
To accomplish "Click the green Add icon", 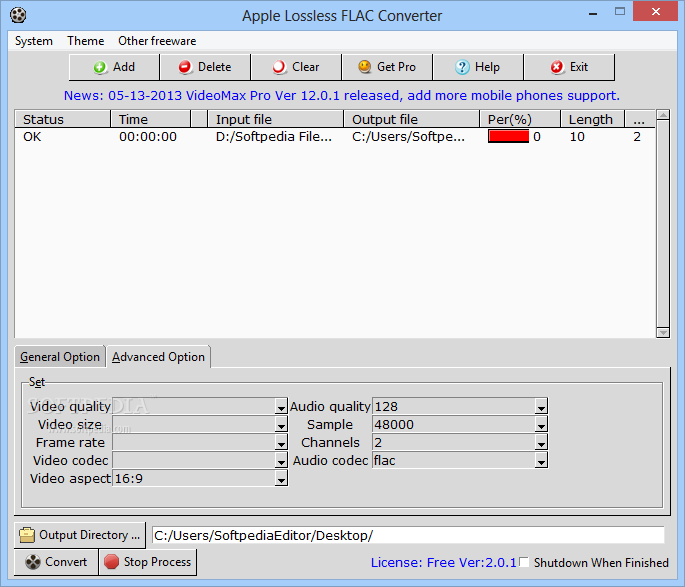I will (100, 67).
